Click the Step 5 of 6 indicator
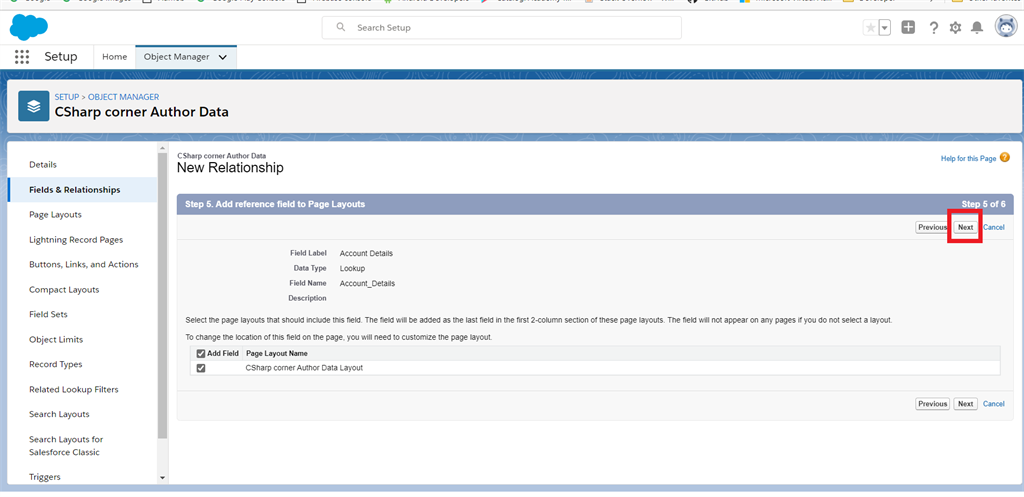The height and width of the screenshot is (497, 1024). coord(983,204)
